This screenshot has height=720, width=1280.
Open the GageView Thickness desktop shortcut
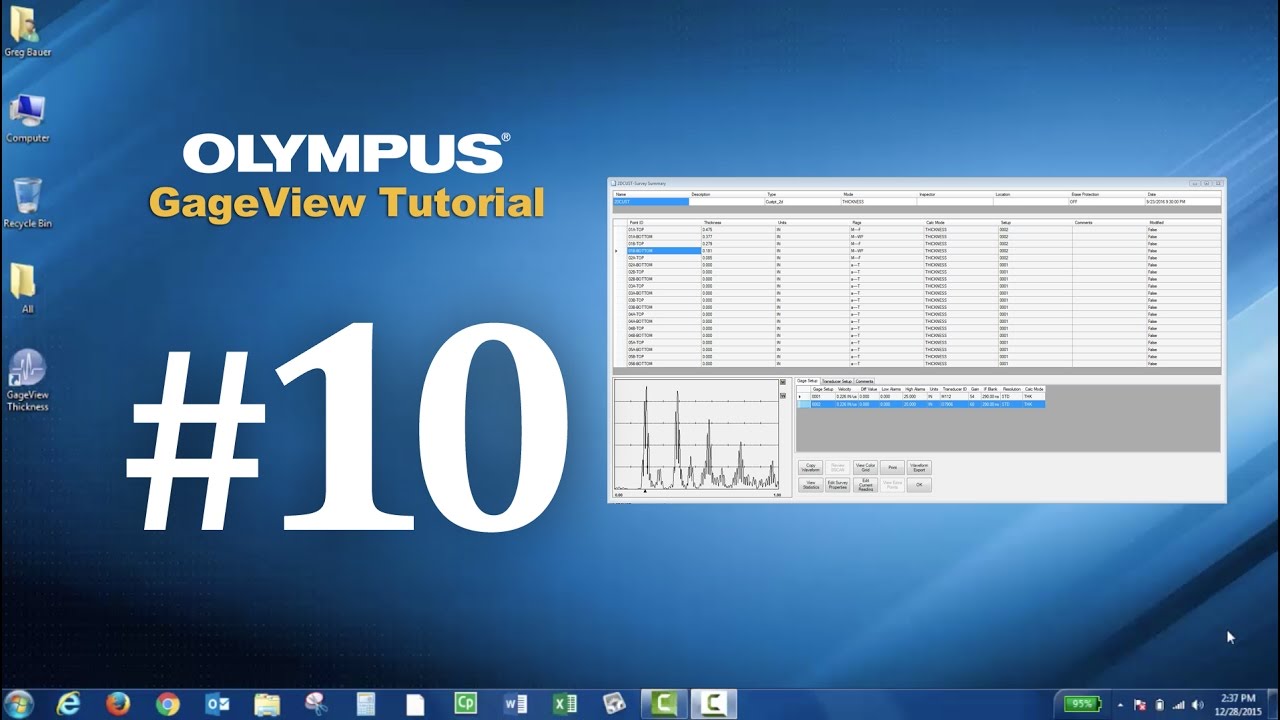[x=27, y=380]
